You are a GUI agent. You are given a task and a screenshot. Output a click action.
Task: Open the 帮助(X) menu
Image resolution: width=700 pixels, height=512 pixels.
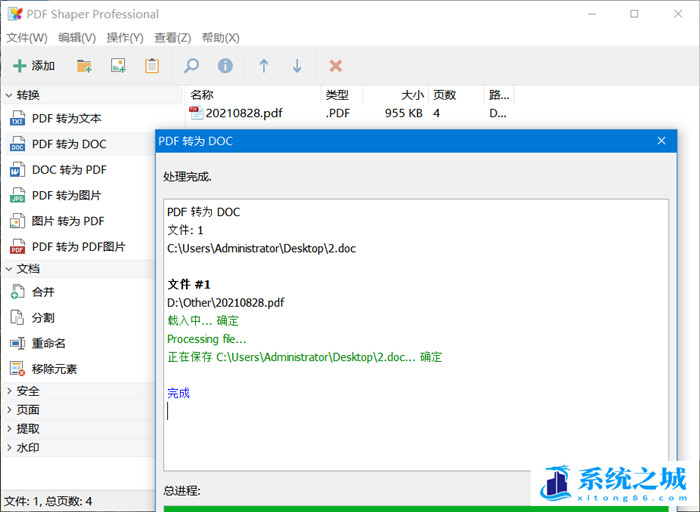pos(221,38)
